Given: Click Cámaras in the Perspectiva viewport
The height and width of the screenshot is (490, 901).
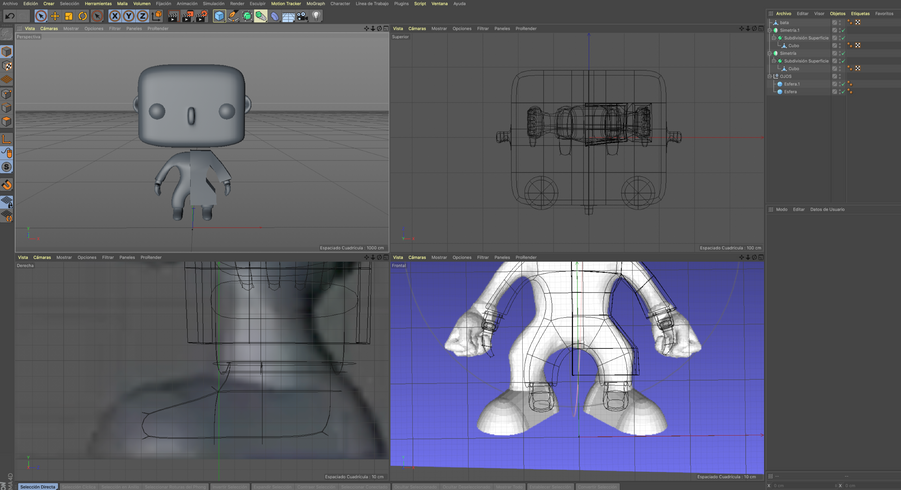Looking at the screenshot, I should [x=47, y=28].
